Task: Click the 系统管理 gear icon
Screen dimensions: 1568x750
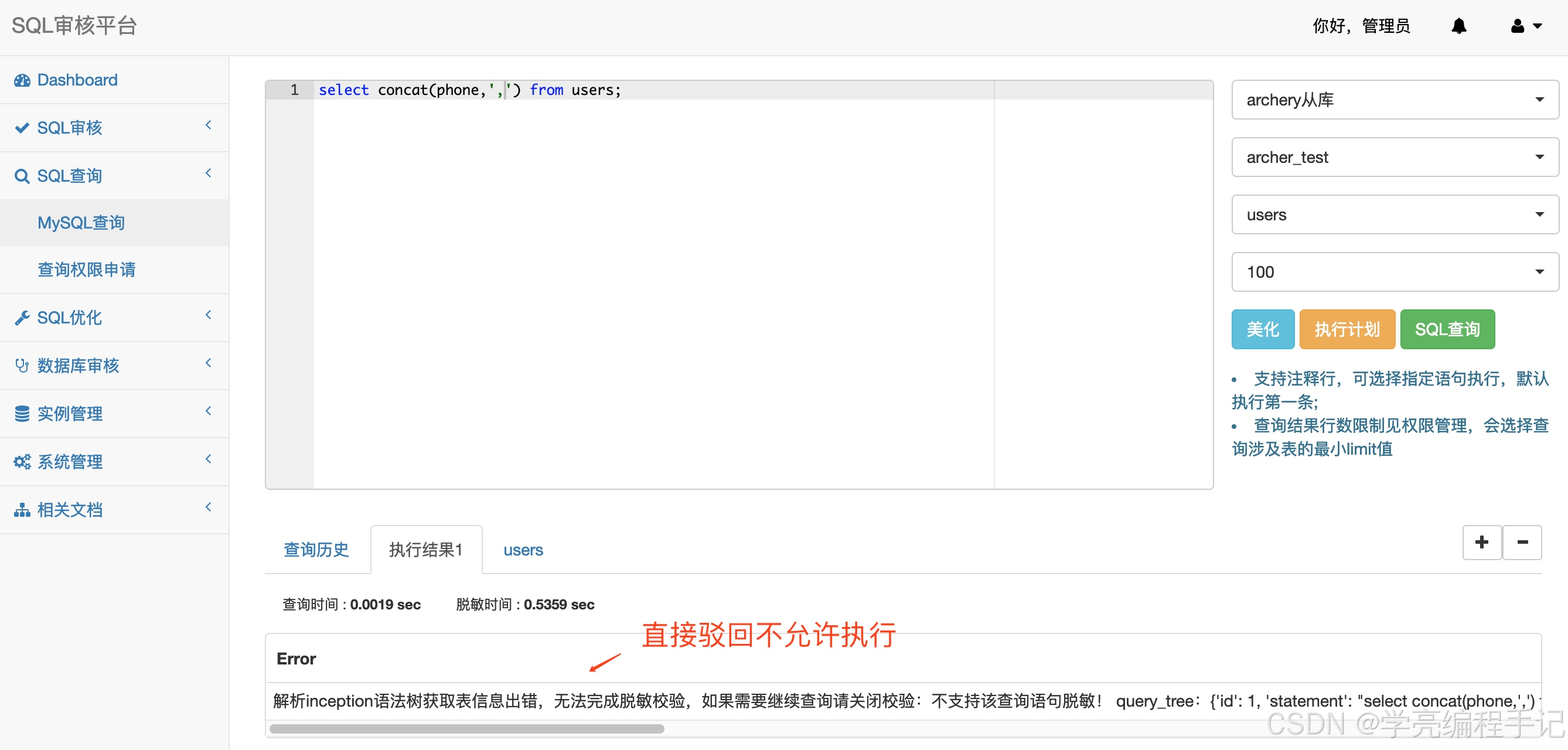Action: click(x=22, y=462)
